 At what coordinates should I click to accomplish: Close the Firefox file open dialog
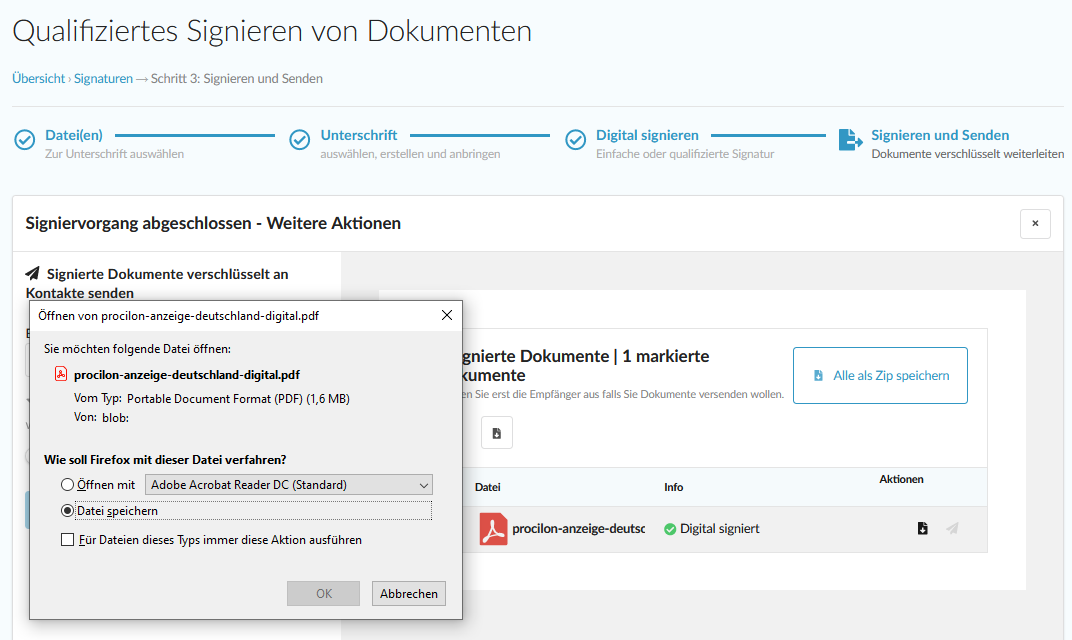coord(447,315)
